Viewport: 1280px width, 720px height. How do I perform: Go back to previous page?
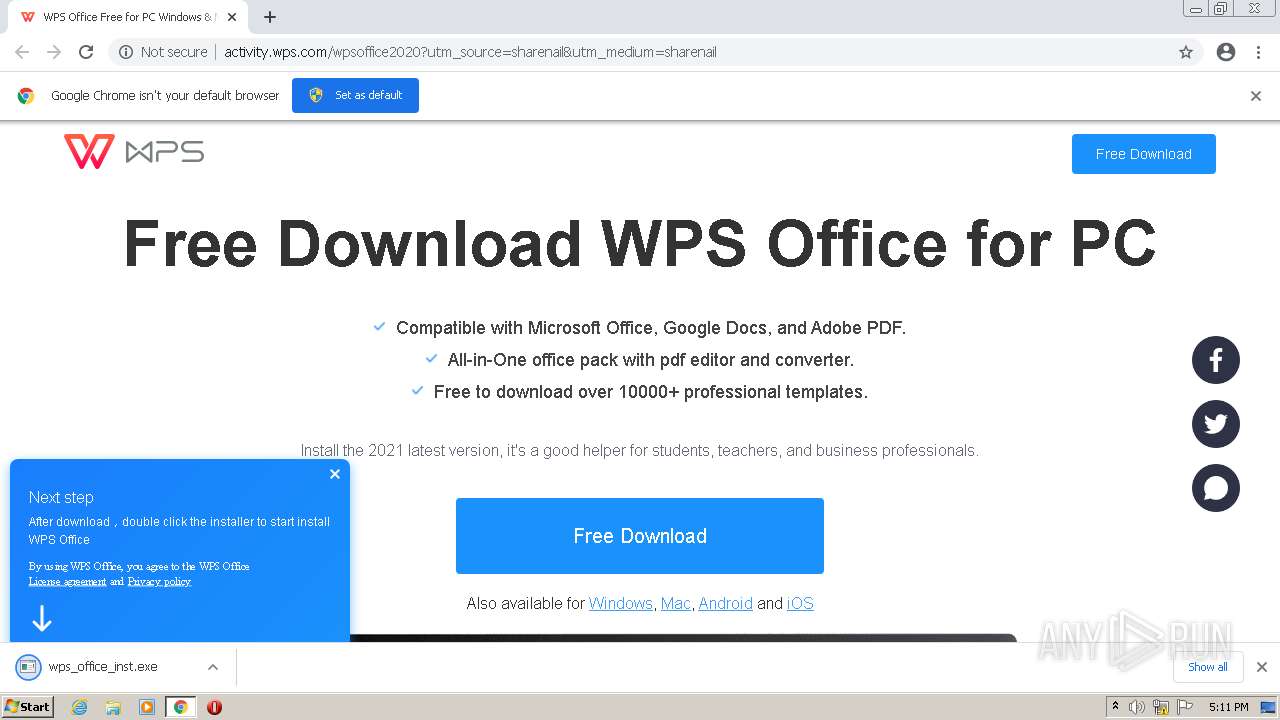pyautogui.click(x=22, y=52)
